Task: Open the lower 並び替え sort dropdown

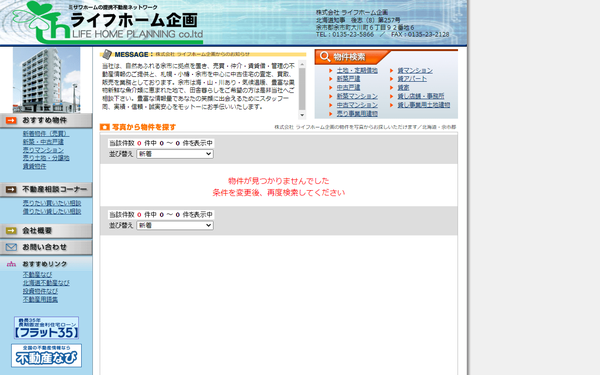Action: coord(175,225)
